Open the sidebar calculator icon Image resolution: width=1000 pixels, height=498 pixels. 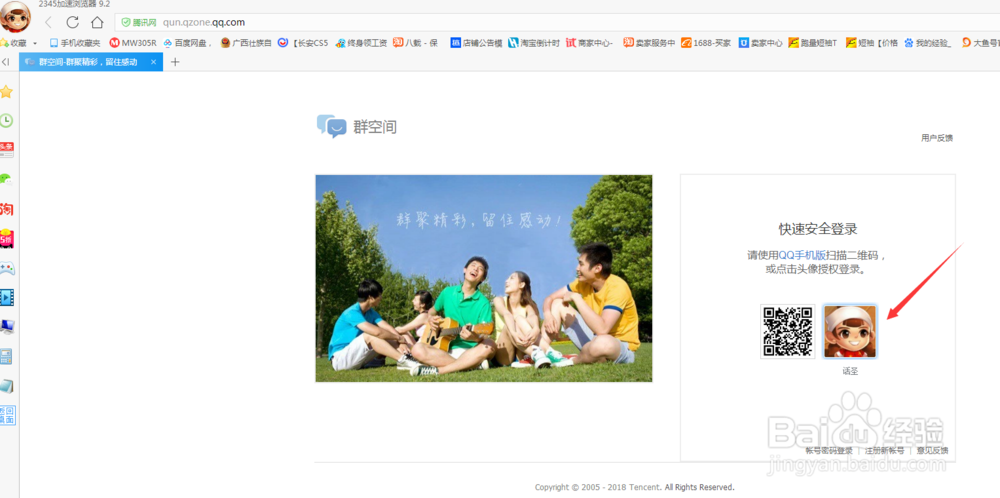point(6,356)
